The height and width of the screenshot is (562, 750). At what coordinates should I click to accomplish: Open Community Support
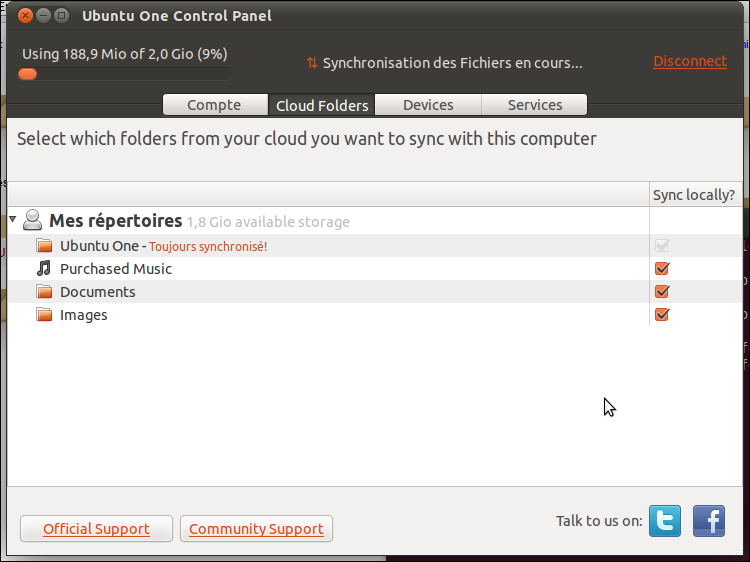coord(256,529)
